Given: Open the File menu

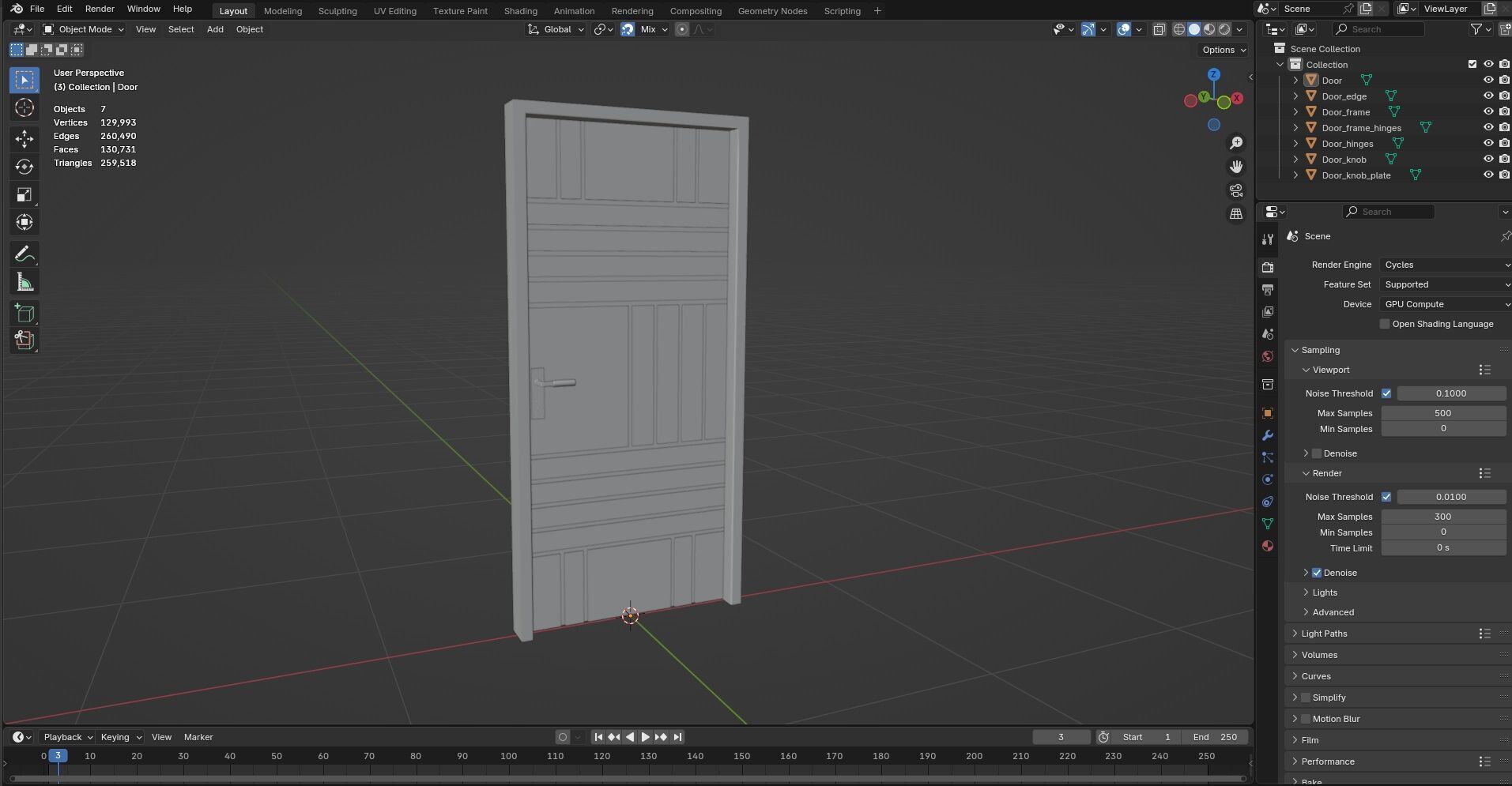Looking at the screenshot, I should point(36,9).
